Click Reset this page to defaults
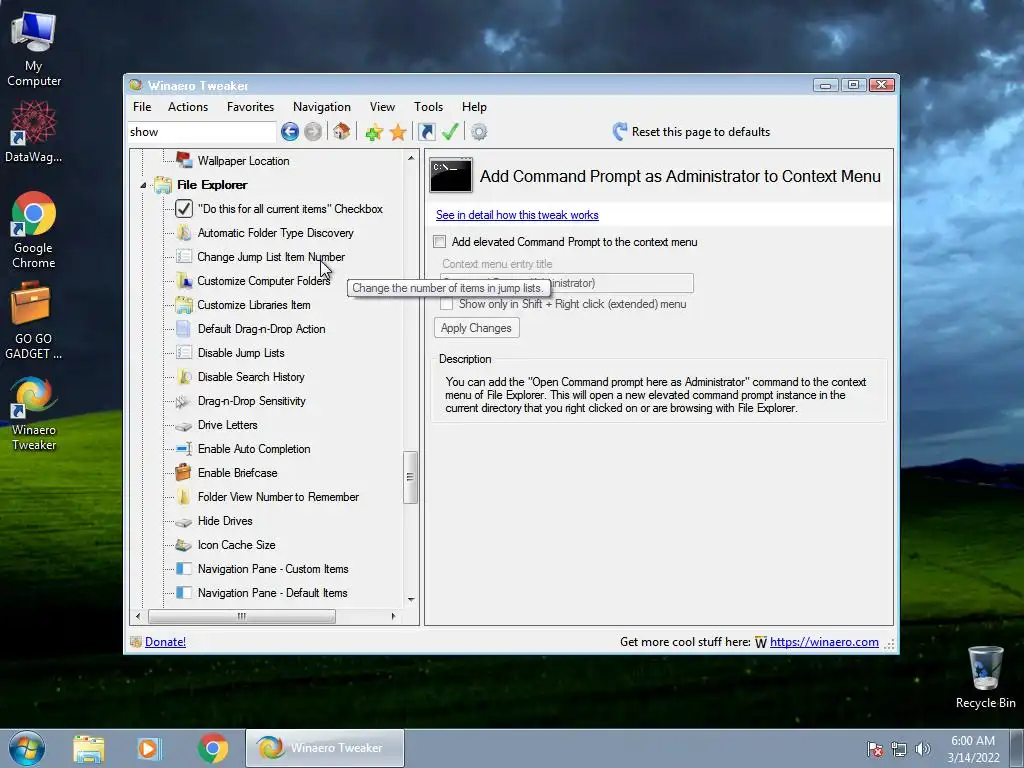The image size is (1024, 768). tap(701, 132)
